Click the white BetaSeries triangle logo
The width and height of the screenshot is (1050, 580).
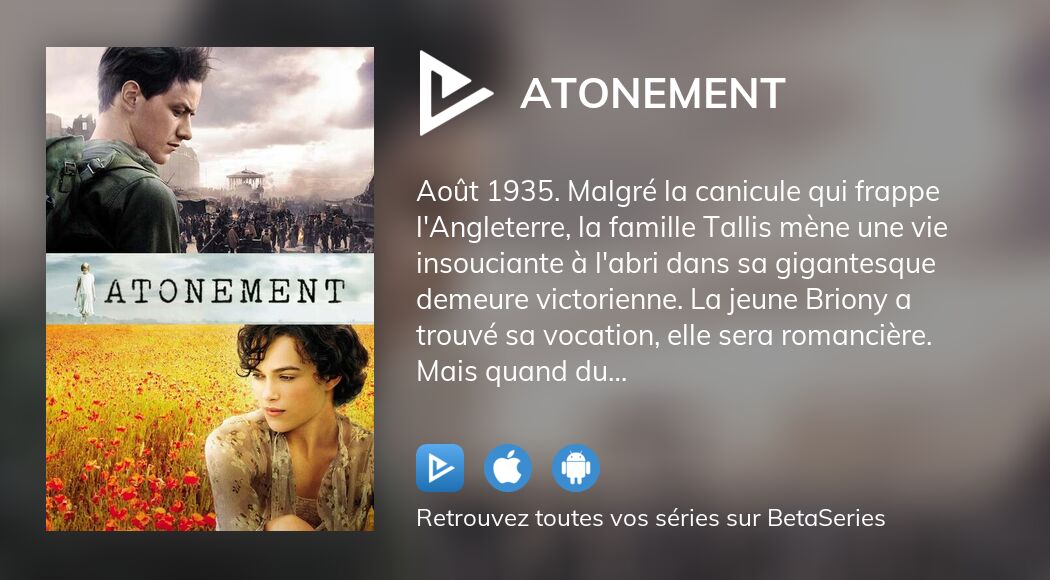(x=454, y=92)
